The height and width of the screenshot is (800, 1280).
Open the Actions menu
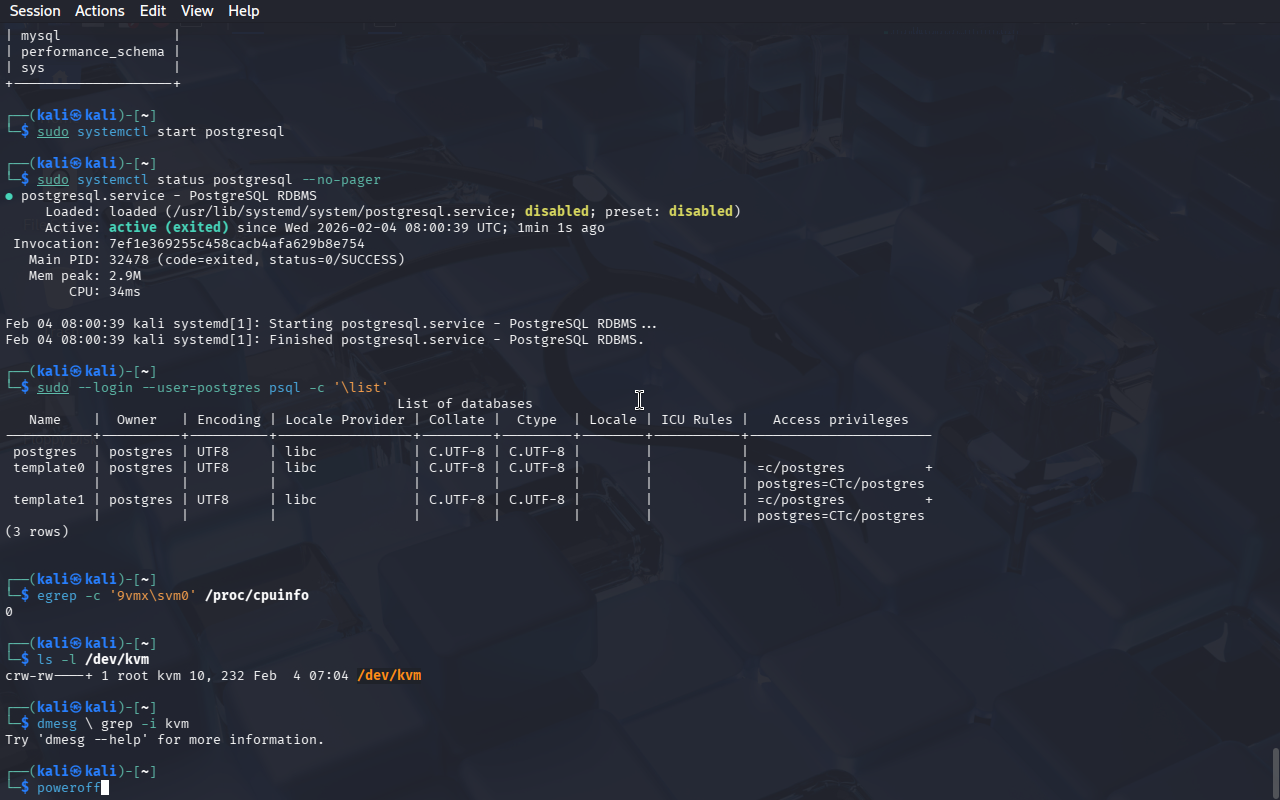point(100,11)
